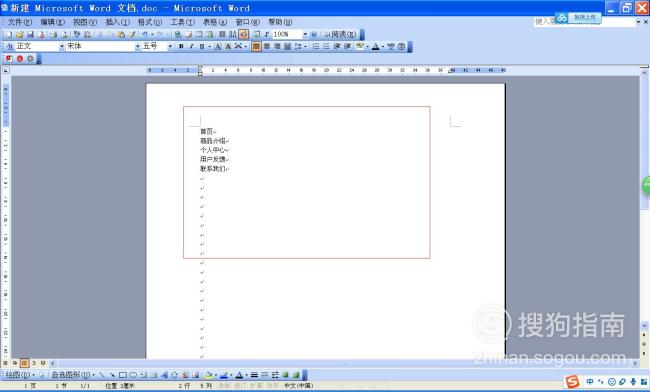
Task: Click the tab selector at ruler corner
Action: pyautogui.click(x=5, y=70)
